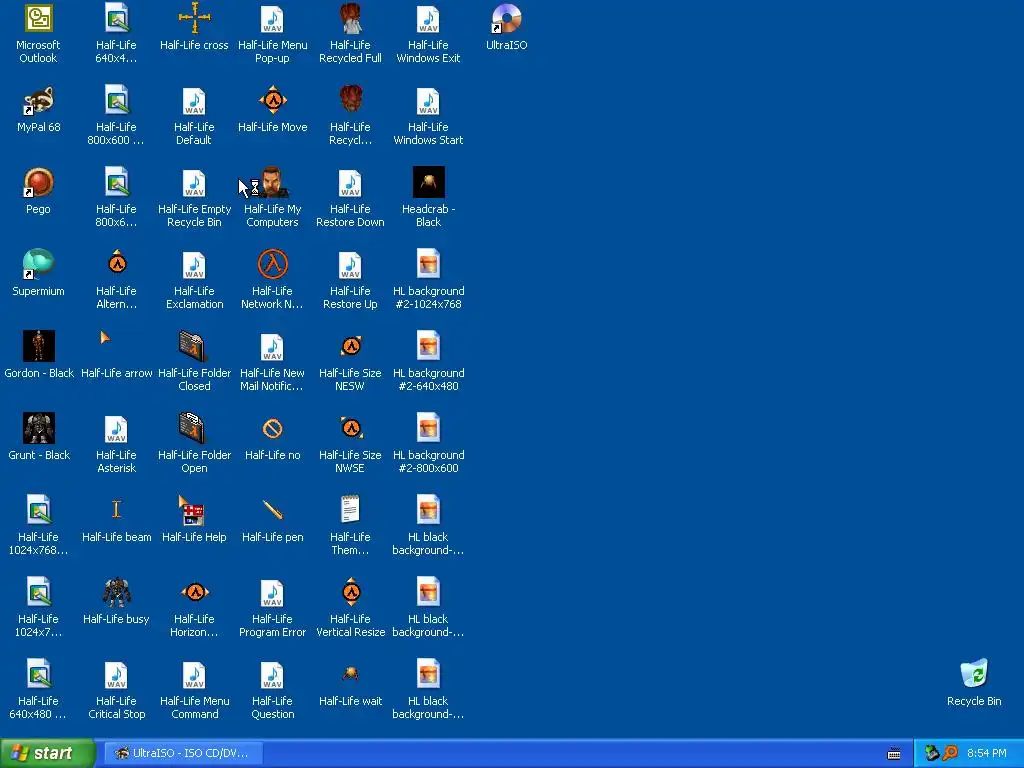Select the Half-Life Asterisk sound file
This screenshot has width=1024, height=768.
point(116,443)
